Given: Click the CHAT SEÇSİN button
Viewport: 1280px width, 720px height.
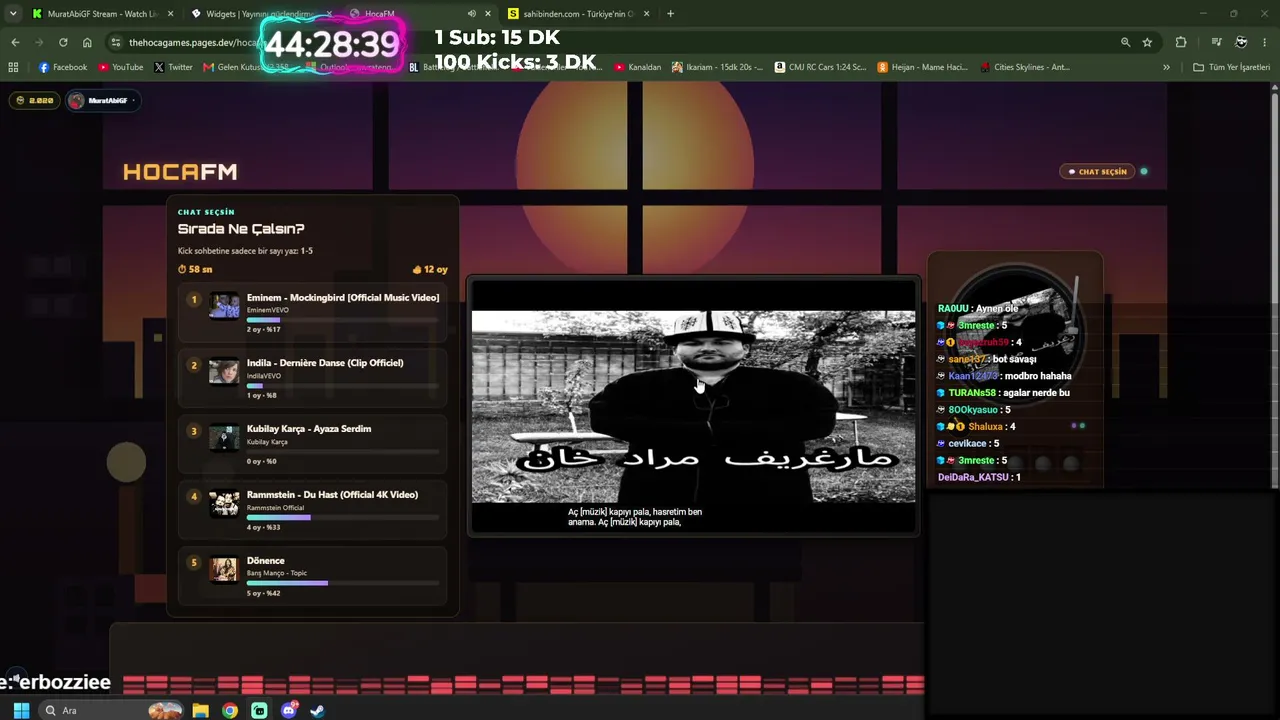Looking at the screenshot, I should (1097, 172).
